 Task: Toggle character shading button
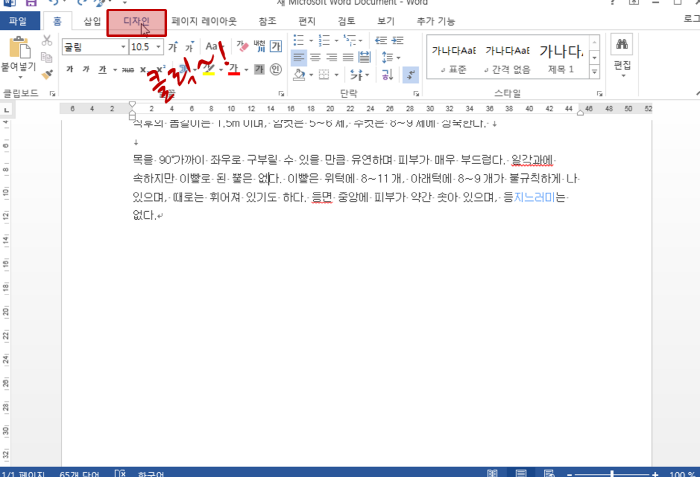click(x=259, y=69)
